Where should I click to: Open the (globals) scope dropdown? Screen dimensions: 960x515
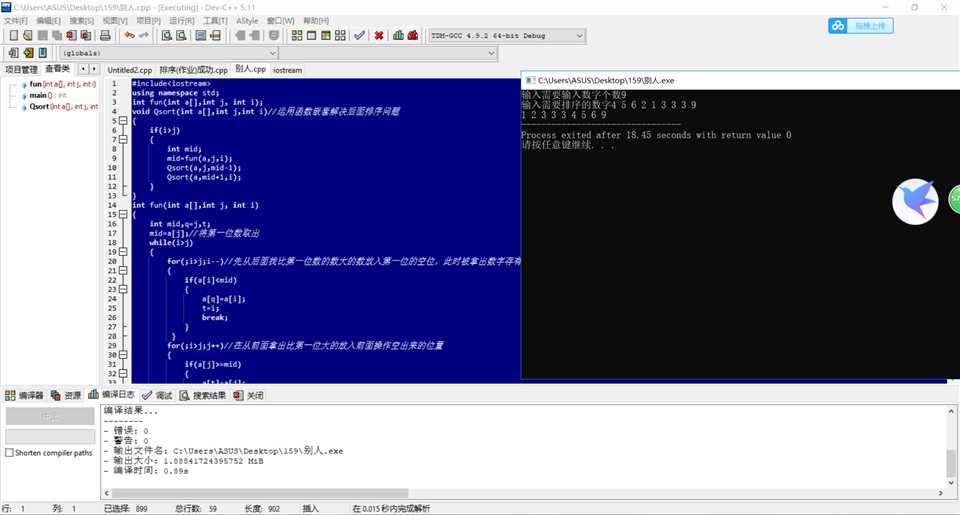(x=169, y=53)
